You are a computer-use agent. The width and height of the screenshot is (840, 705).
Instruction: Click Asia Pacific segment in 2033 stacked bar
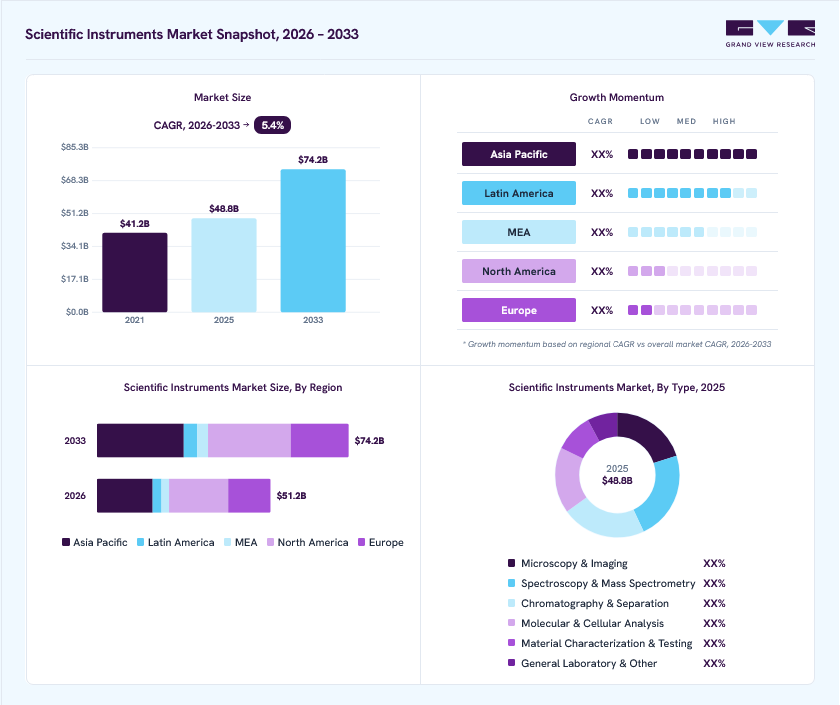(140, 441)
